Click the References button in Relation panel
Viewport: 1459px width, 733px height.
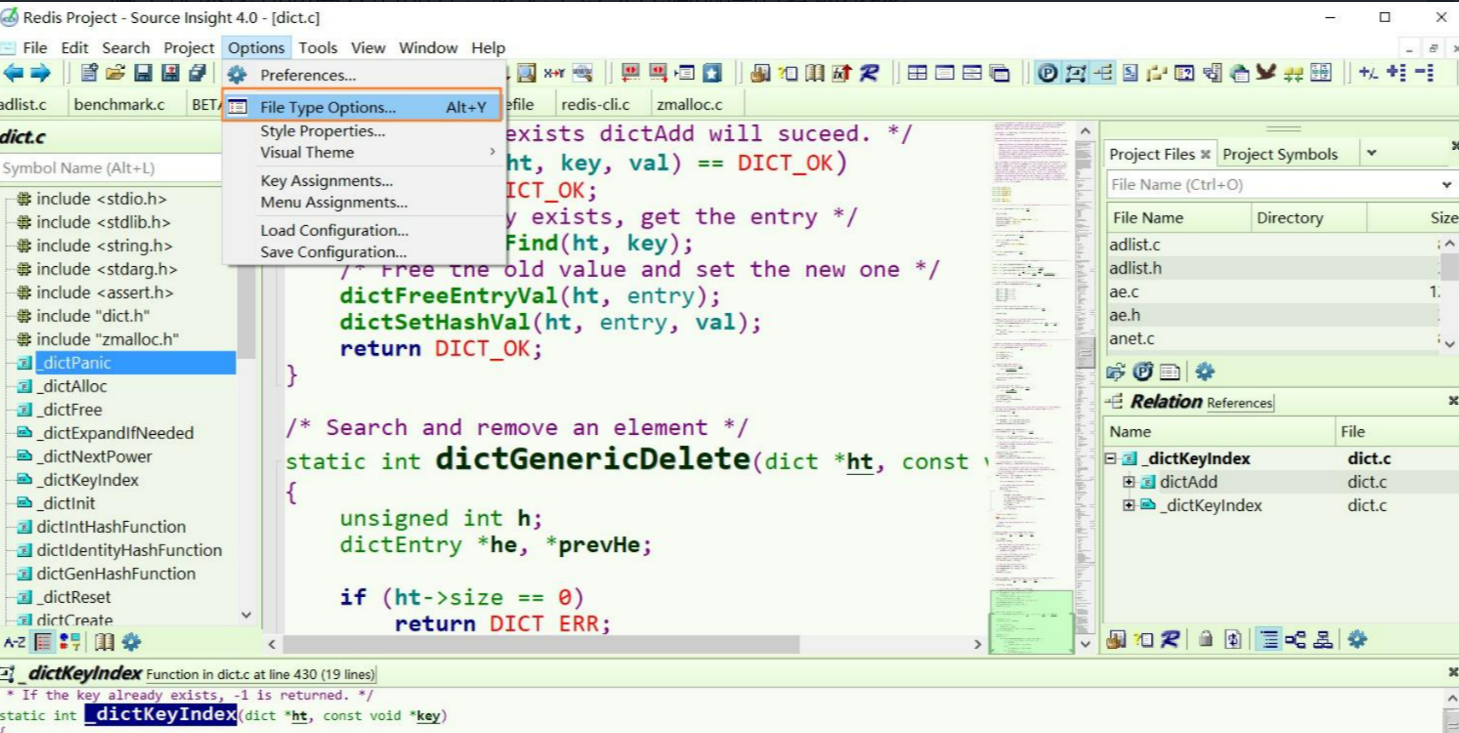1239,403
